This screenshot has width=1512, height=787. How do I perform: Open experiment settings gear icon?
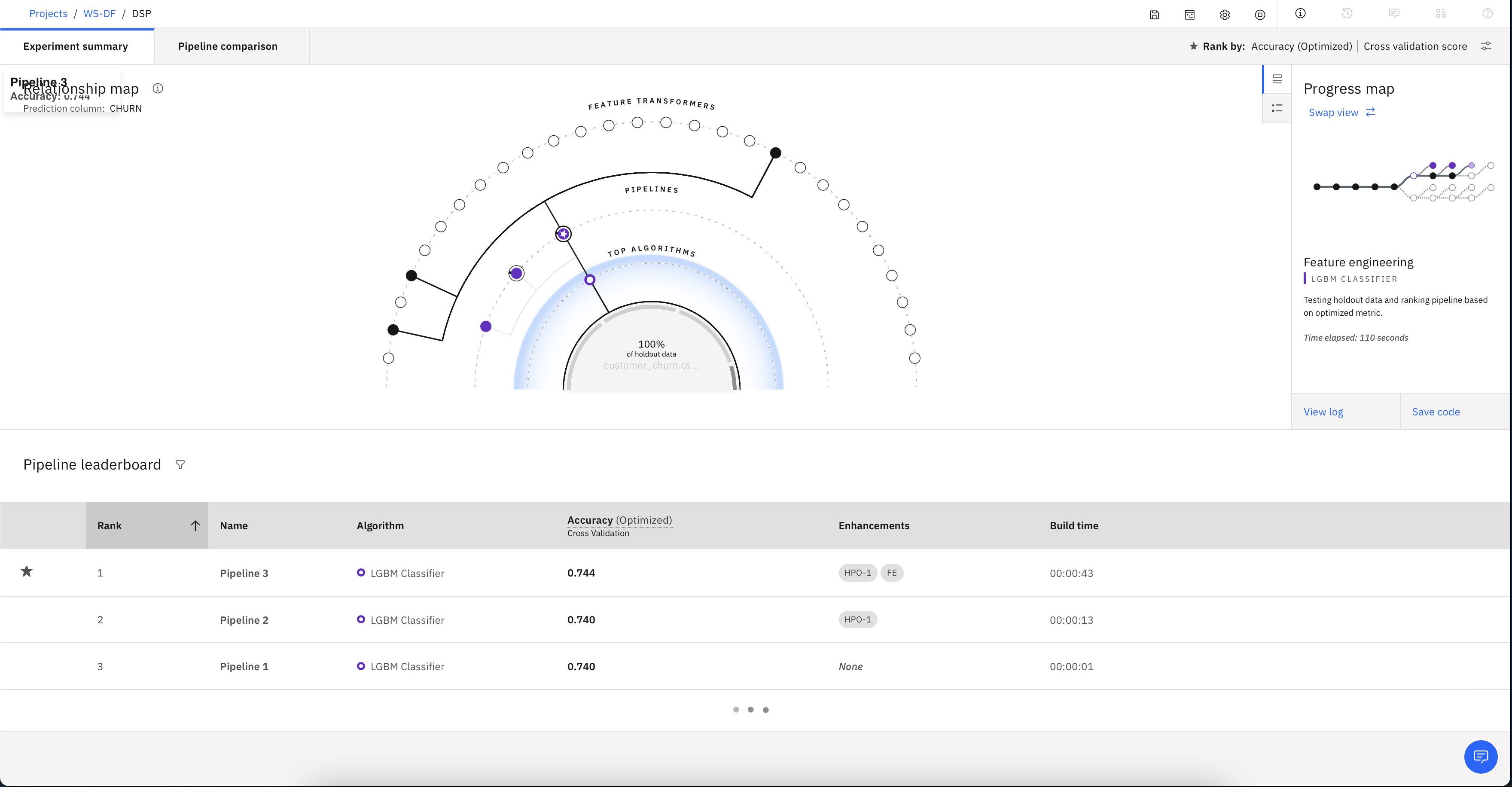tap(1224, 15)
